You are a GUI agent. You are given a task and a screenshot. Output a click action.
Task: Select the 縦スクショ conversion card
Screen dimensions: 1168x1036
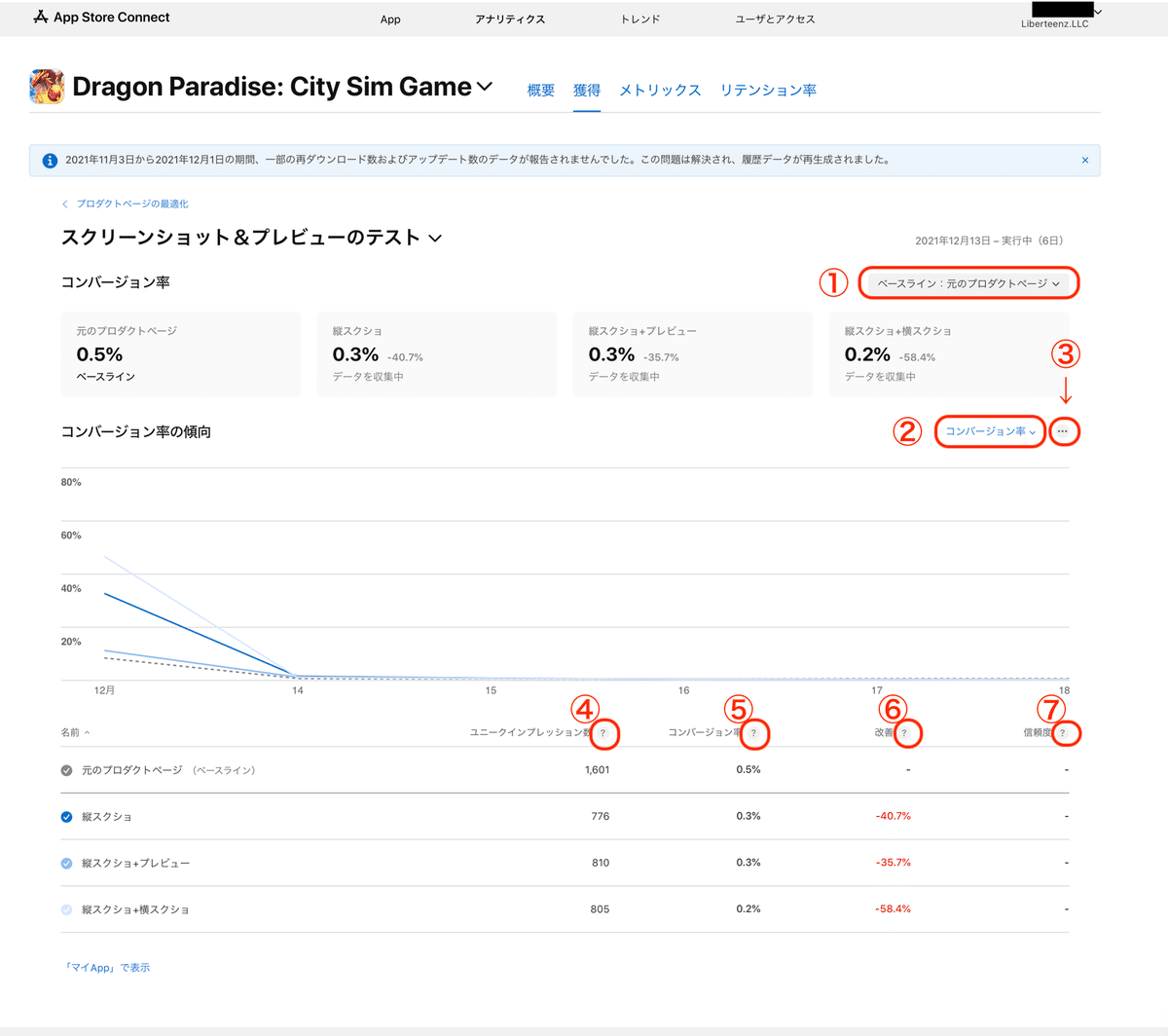[437, 354]
